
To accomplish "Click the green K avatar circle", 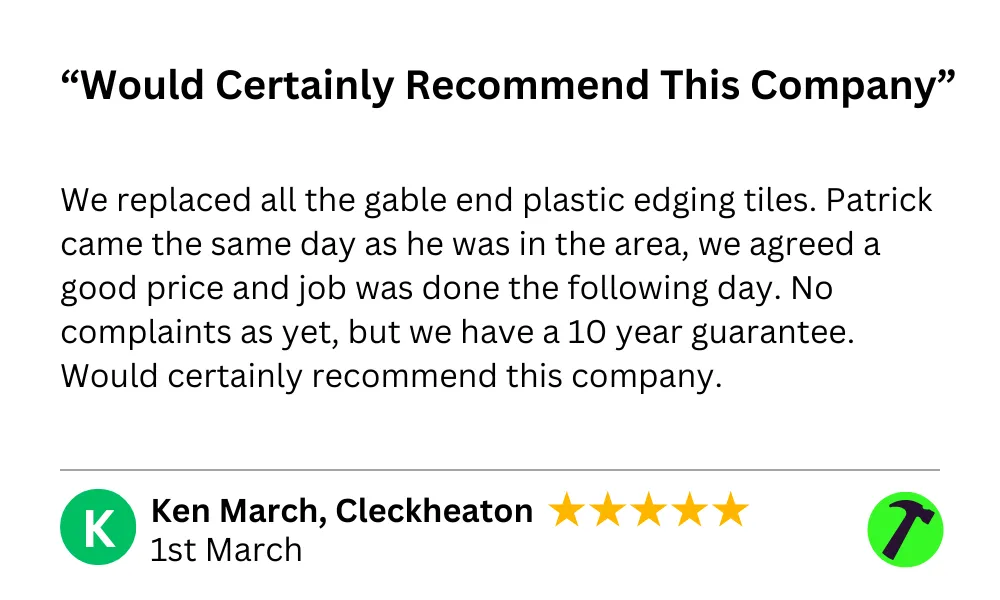I will pos(97,527).
